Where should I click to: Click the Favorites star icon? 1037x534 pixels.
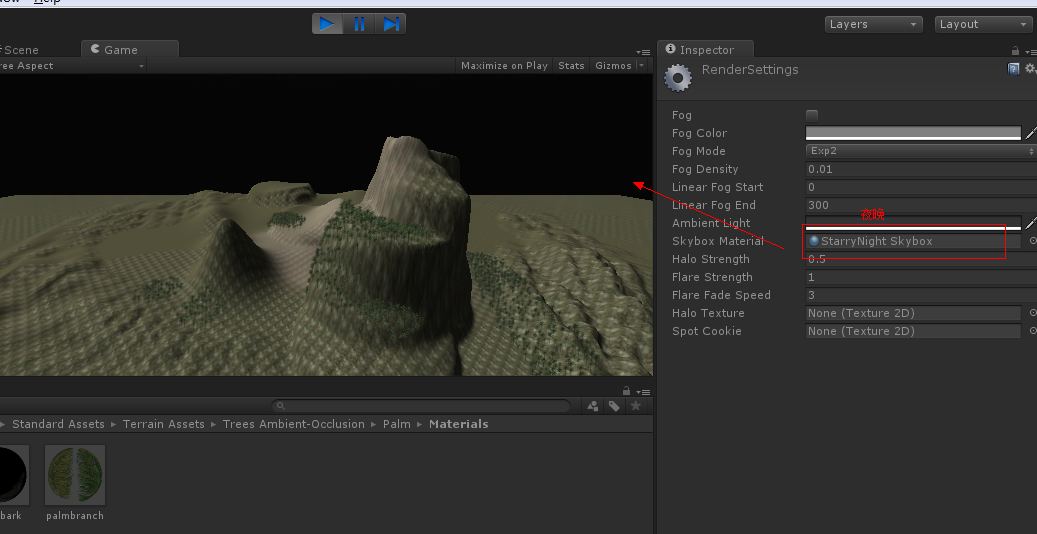[x=636, y=406]
